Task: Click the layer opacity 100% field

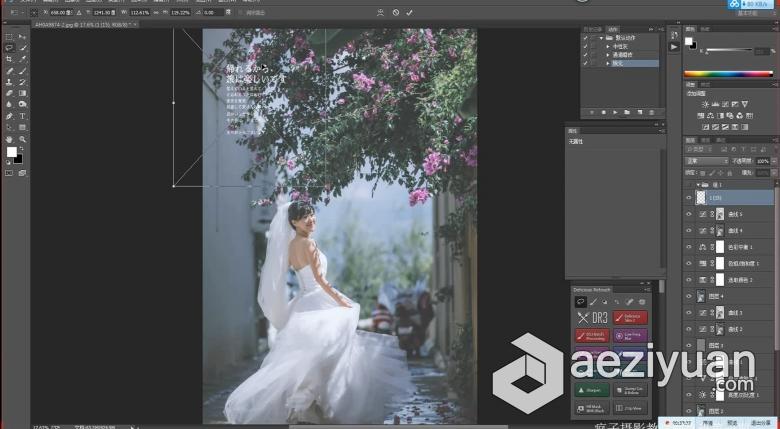Action: 762,160
